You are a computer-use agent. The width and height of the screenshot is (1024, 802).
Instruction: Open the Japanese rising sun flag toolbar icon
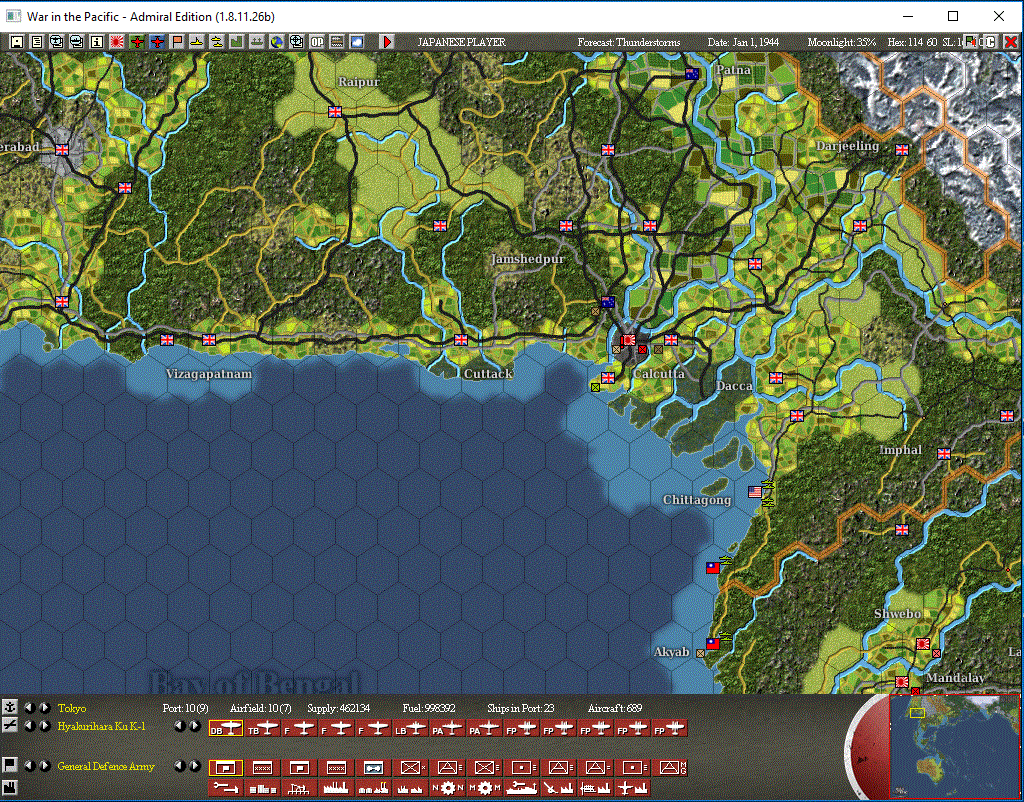coord(117,42)
